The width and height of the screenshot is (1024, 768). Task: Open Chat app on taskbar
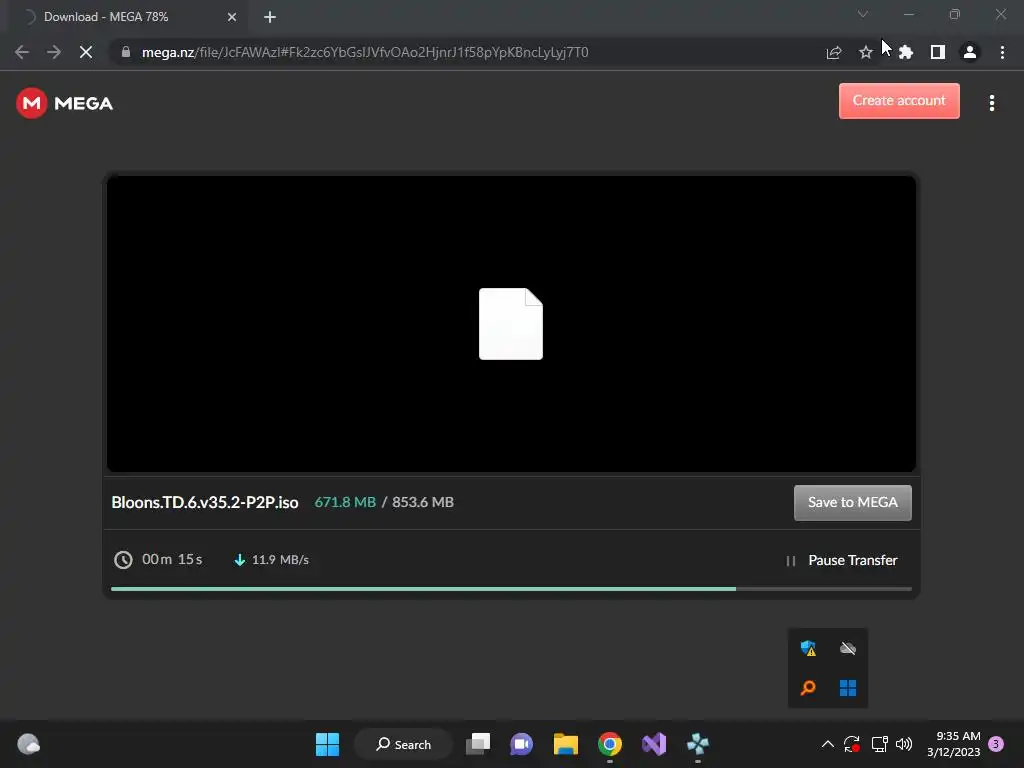[x=521, y=744]
